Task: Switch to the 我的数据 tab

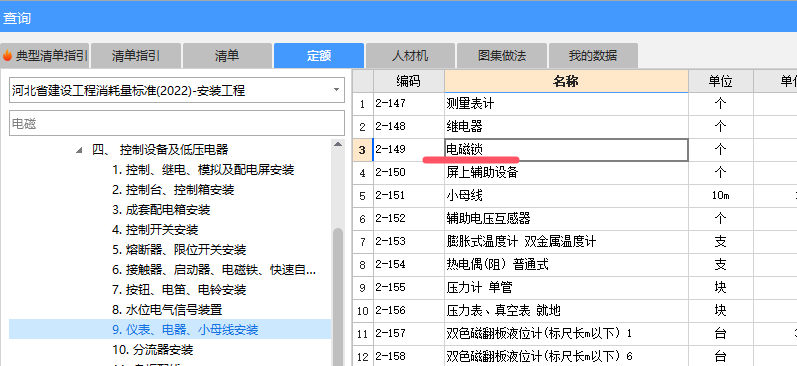Action: point(593,55)
